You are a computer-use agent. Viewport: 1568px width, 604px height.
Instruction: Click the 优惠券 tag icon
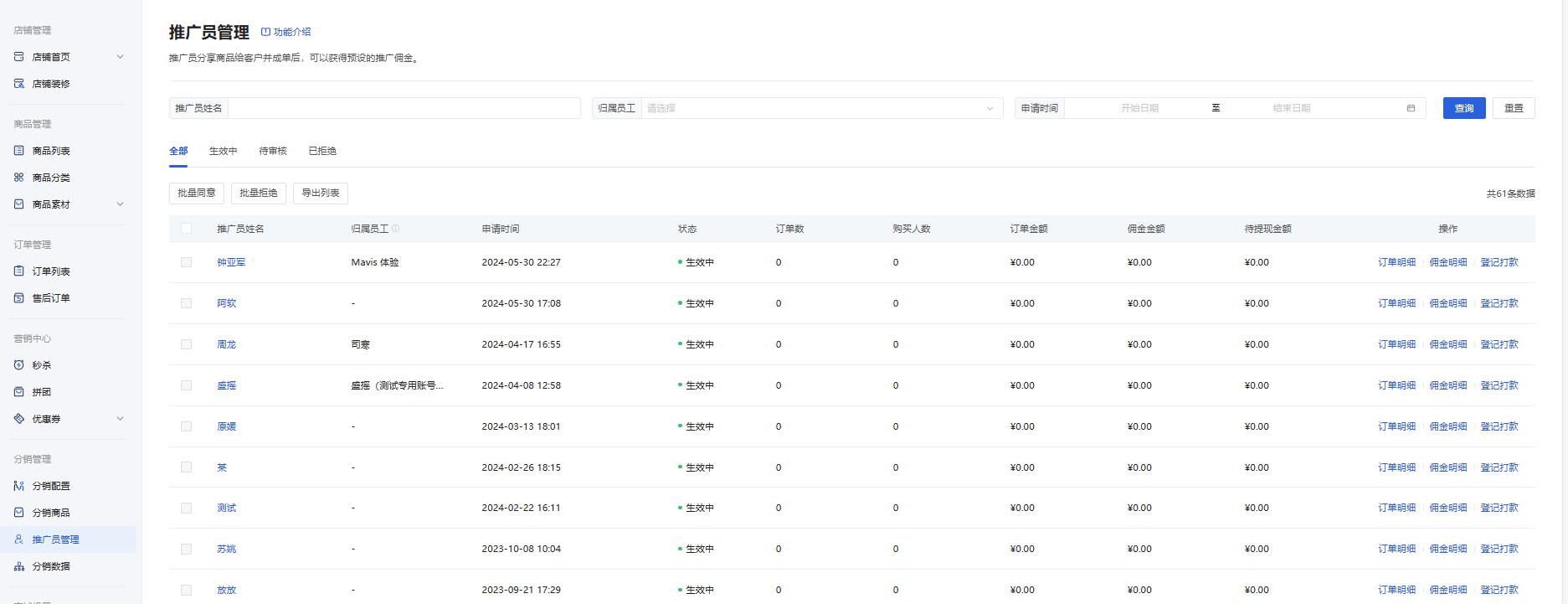tap(19, 419)
